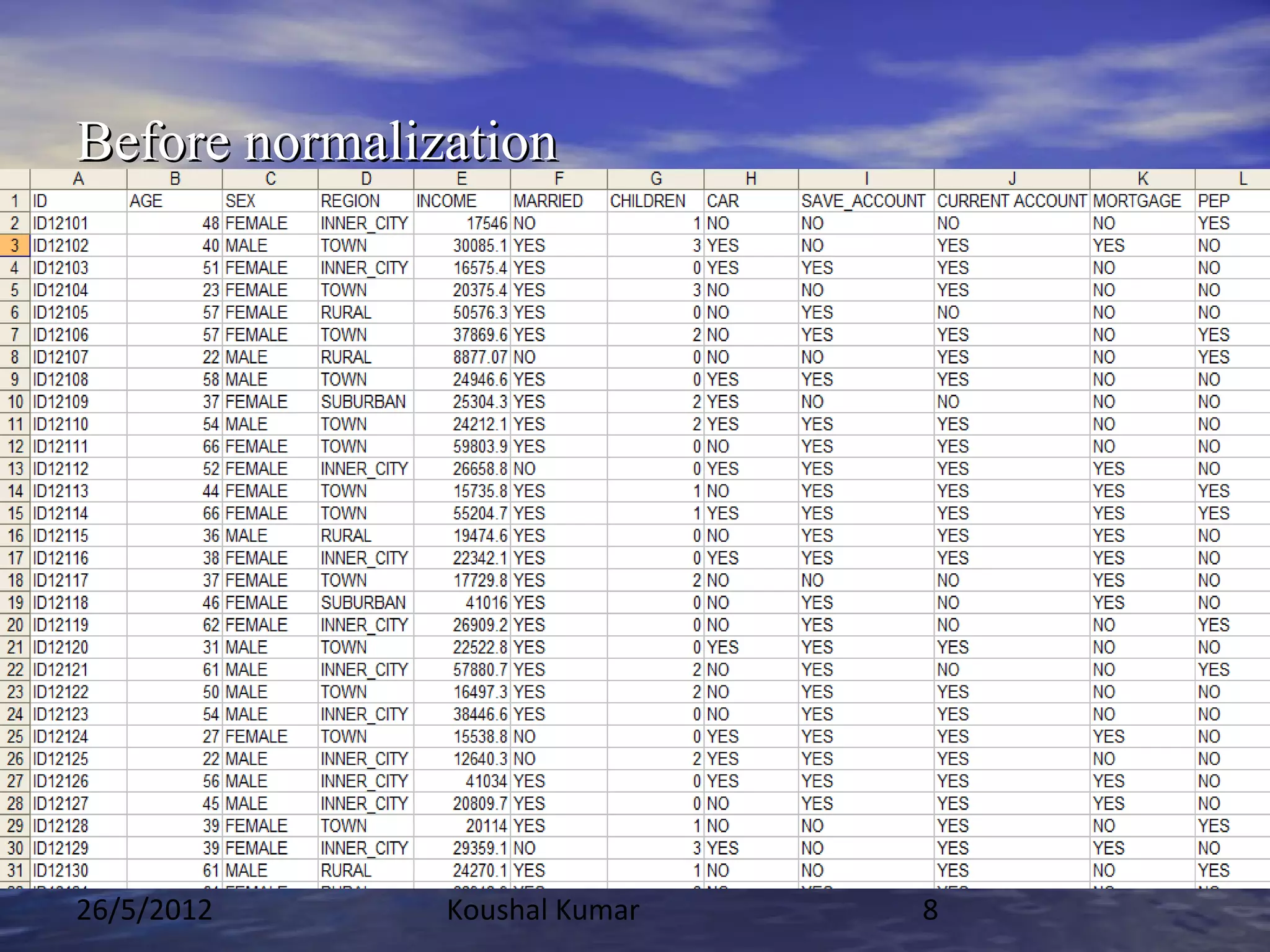Image resolution: width=1270 pixels, height=952 pixels.
Task: Select highlighted row 3 header
Action: click(15, 245)
